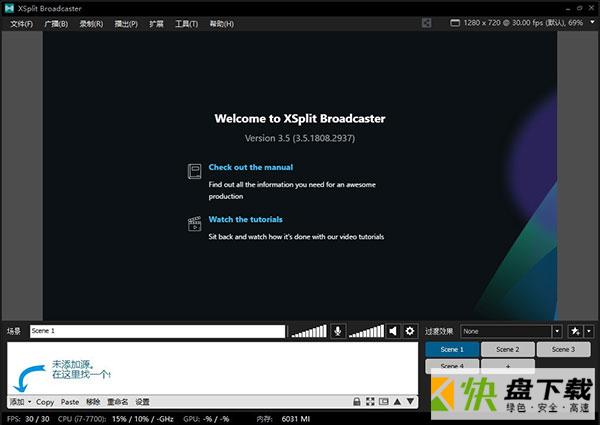The image size is (600, 425).
Task: Open the 工具(T) menu
Action: (186, 24)
